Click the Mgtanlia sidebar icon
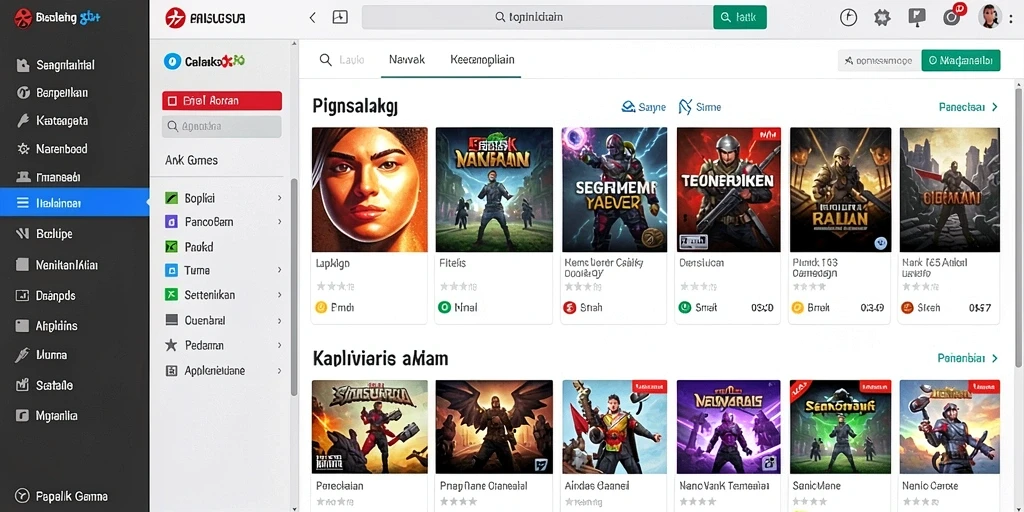Image resolution: width=1024 pixels, height=512 pixels. [23, 415]
